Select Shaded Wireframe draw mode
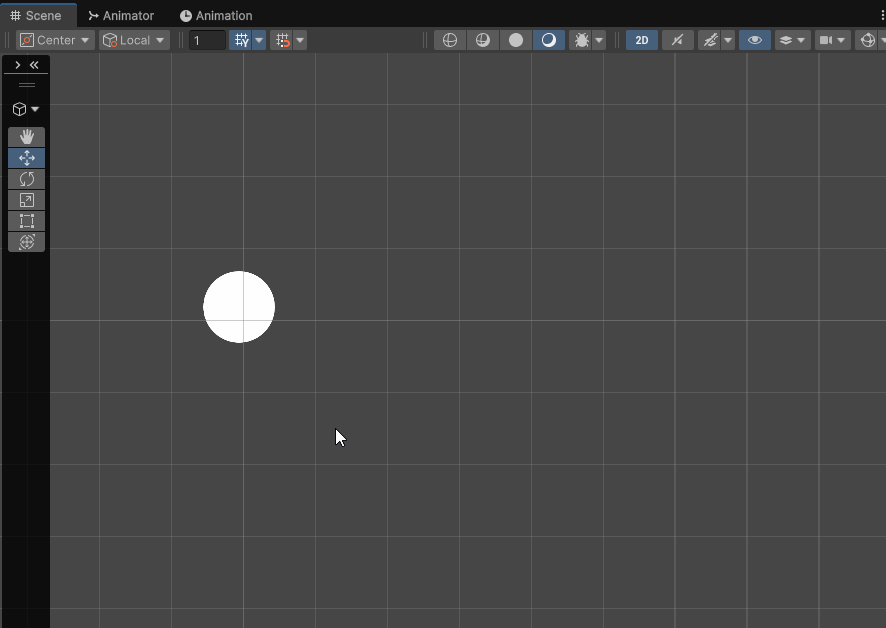The image size is (886, 628). [483, 40]
